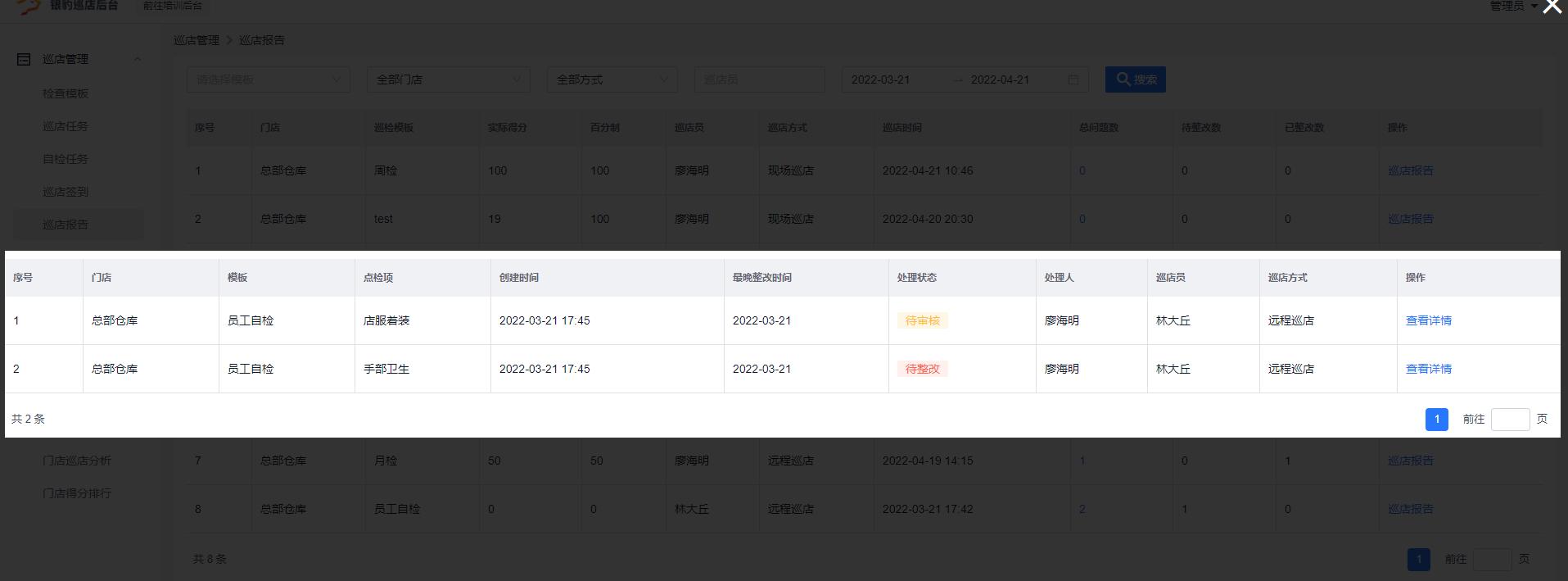Open 巡店报告 link for 周检 row
Image resolution: width=1568 pixels, height=581 pixels.
click(x=1410, y=170)
